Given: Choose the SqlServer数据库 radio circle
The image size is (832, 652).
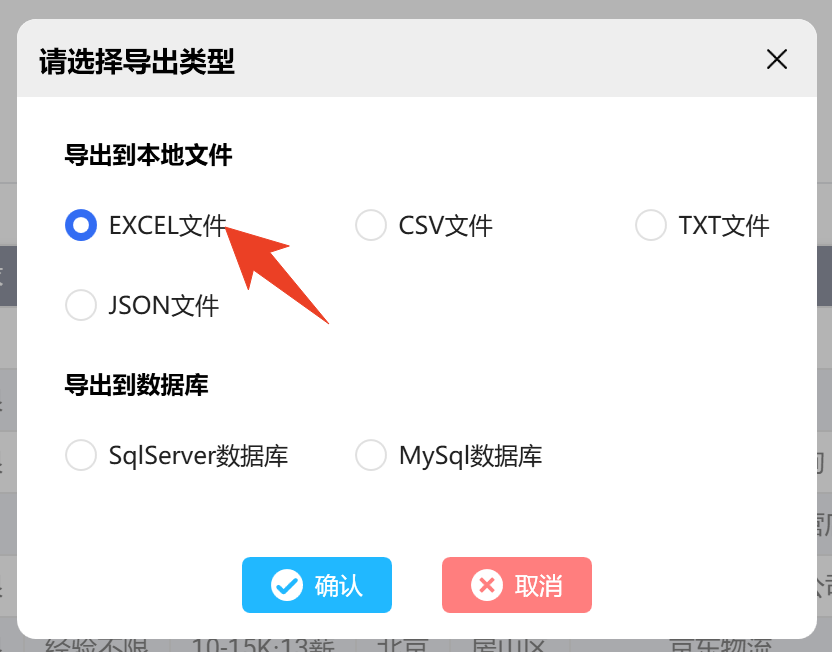Looking at the screenshot, I should pos(81,455).
